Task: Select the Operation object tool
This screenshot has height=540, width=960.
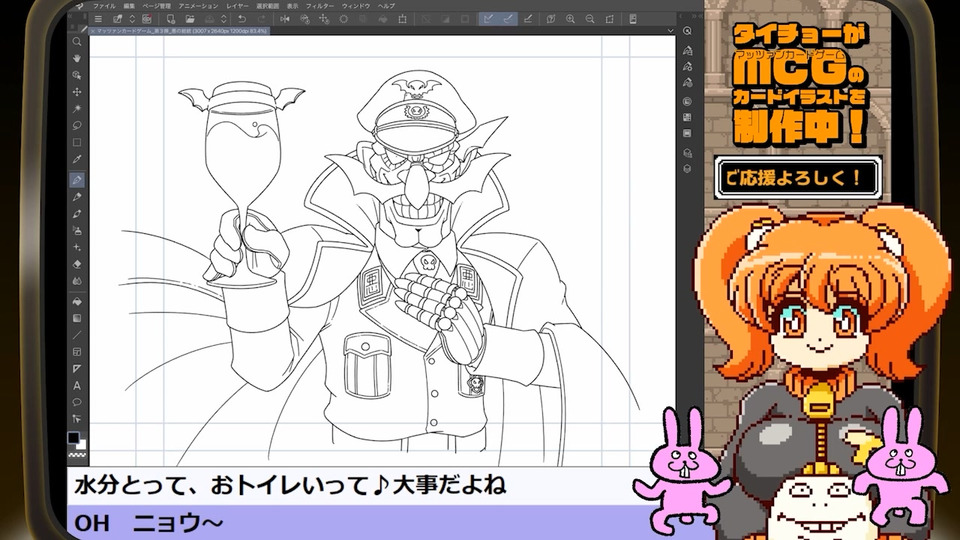Action: (77, 75)
